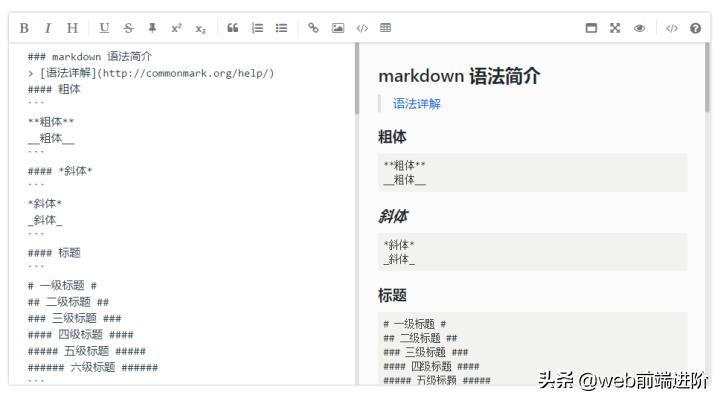The height and width of the screenshot is (401, 720).
Task: Click the 'markdown 语法简介' preview heading
Action: [459, 76]
